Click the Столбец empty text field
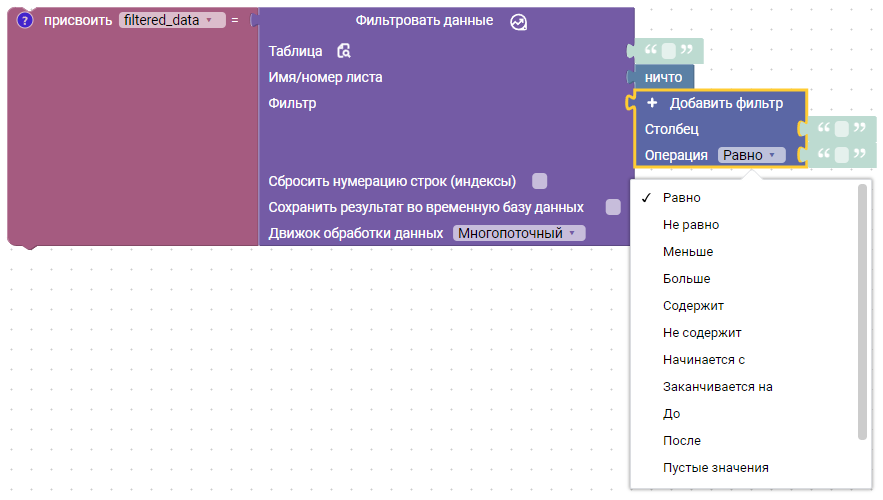The height and width of the screenshot is (500, 883). (840, 129)
